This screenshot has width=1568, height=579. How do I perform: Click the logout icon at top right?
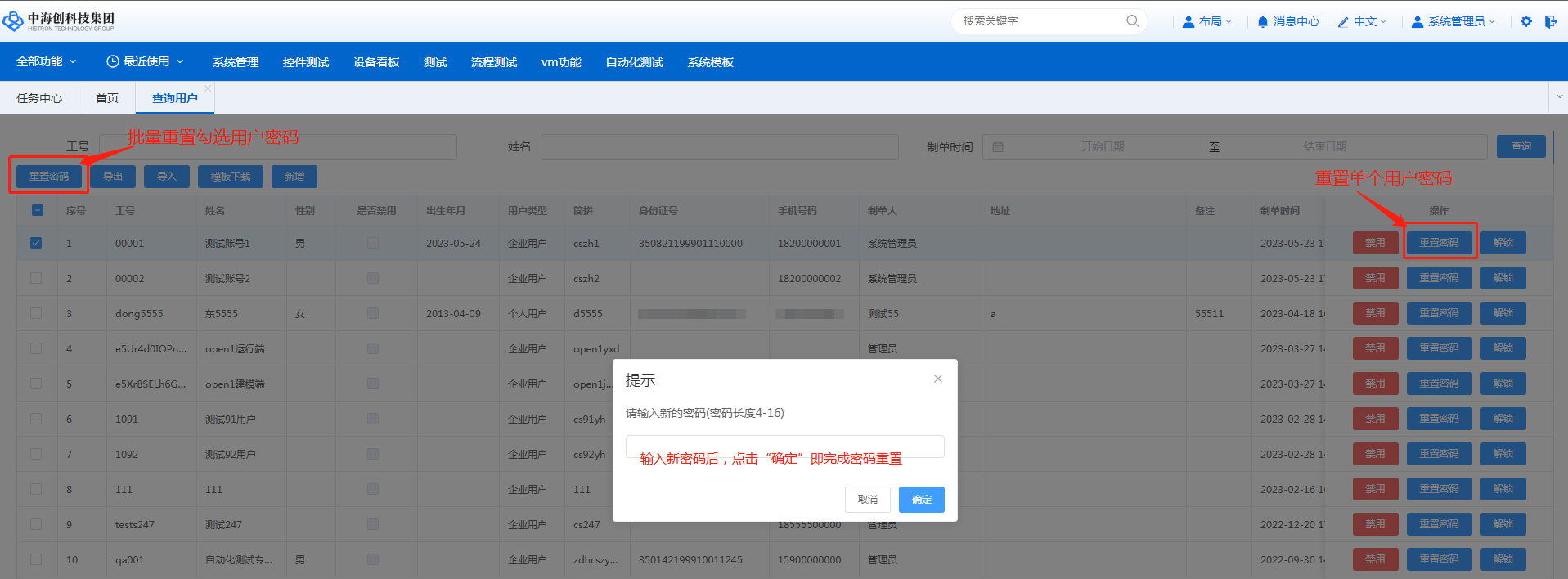1550,22
